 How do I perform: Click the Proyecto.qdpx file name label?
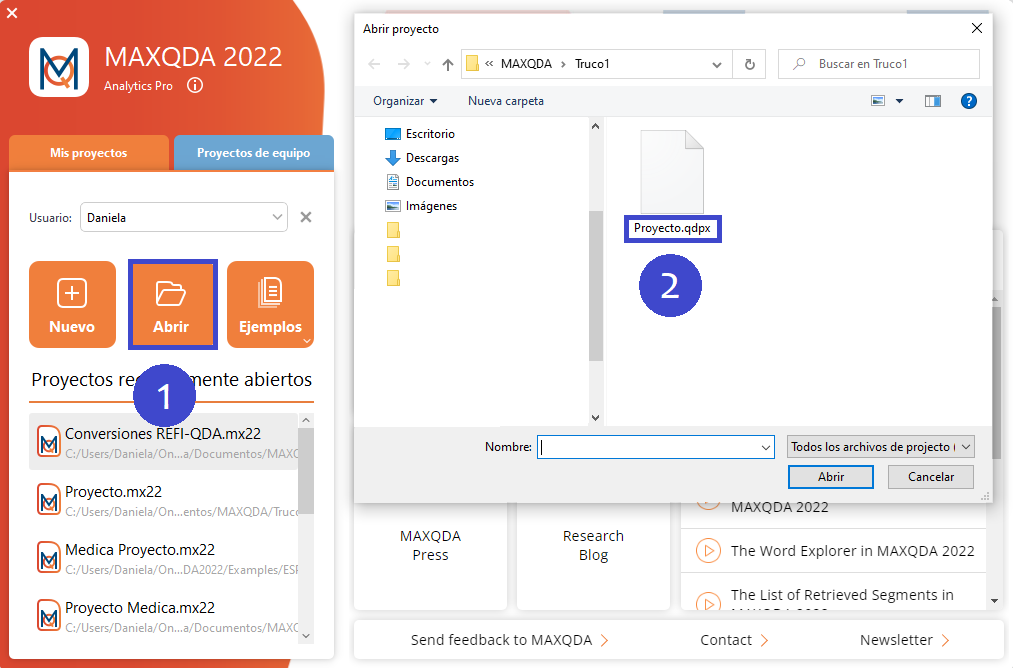pos(672,228)
